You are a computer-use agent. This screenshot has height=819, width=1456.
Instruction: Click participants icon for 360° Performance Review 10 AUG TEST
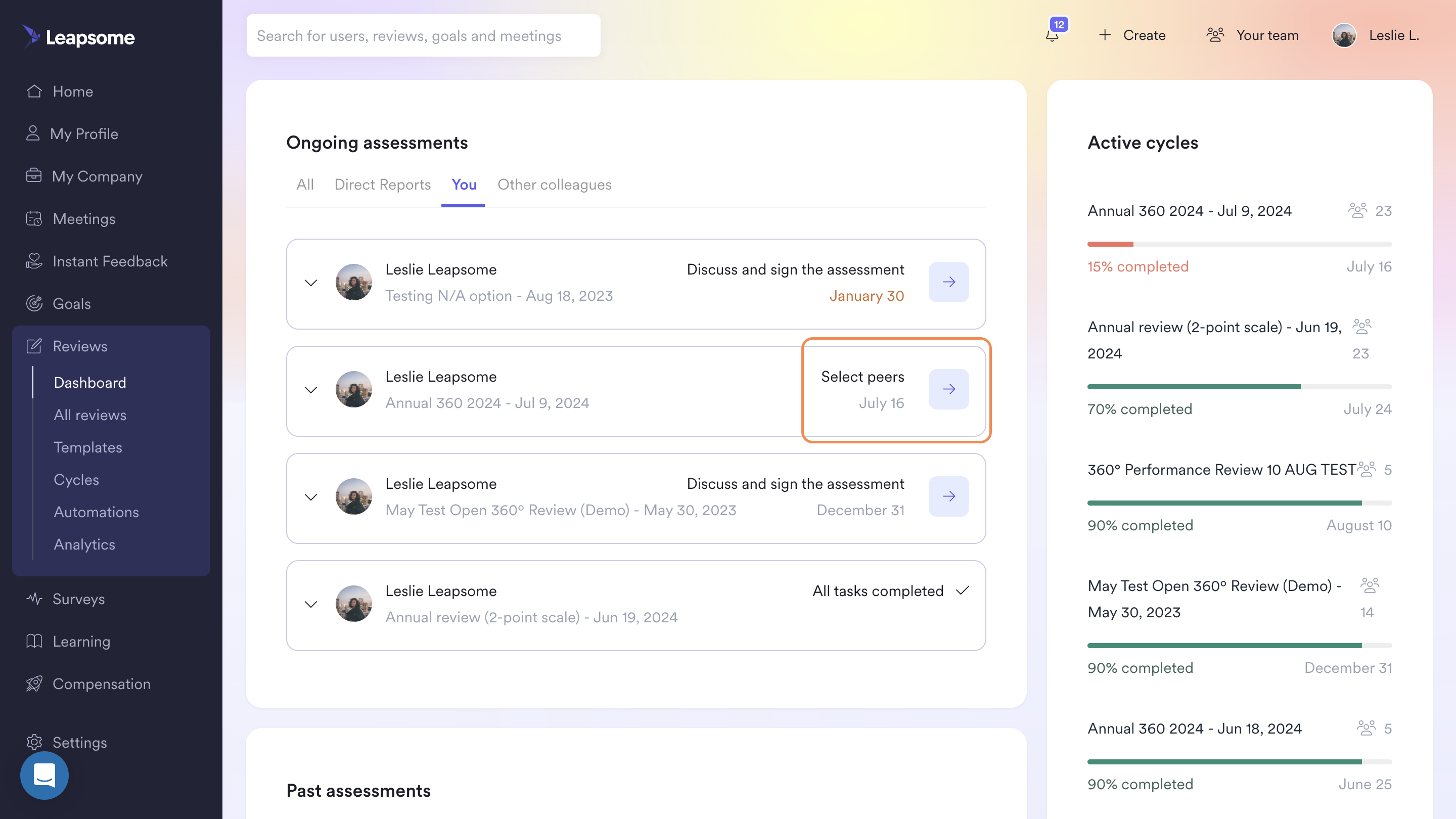click(1366, 469)
